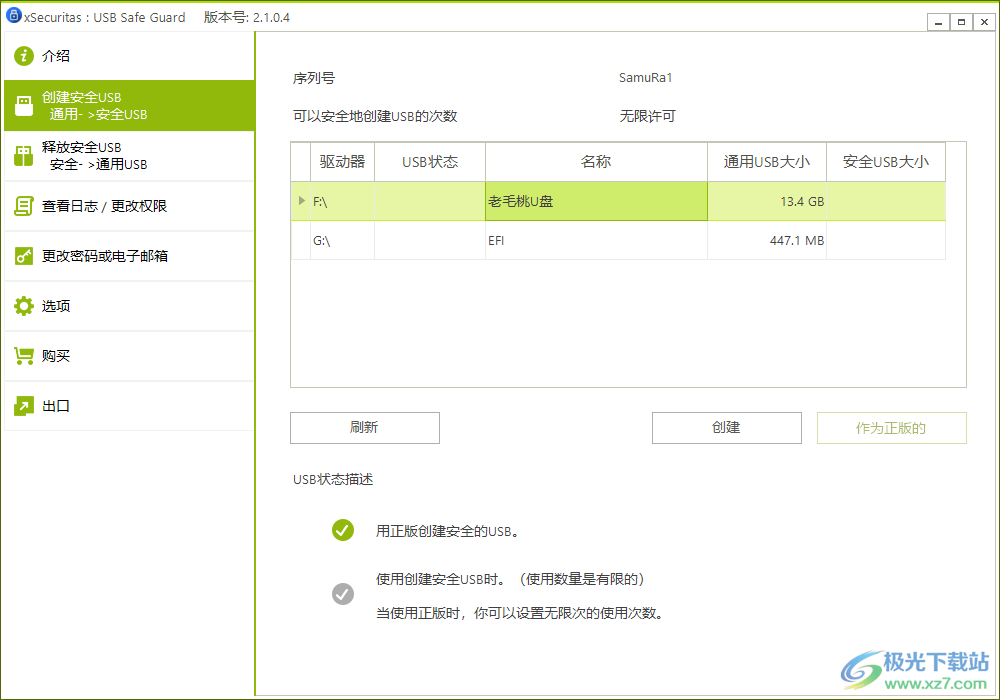Viewport: 1000px width, 700px height.
Task: Click the shopping cart icon beside 购买
Action: pos(23,356)
